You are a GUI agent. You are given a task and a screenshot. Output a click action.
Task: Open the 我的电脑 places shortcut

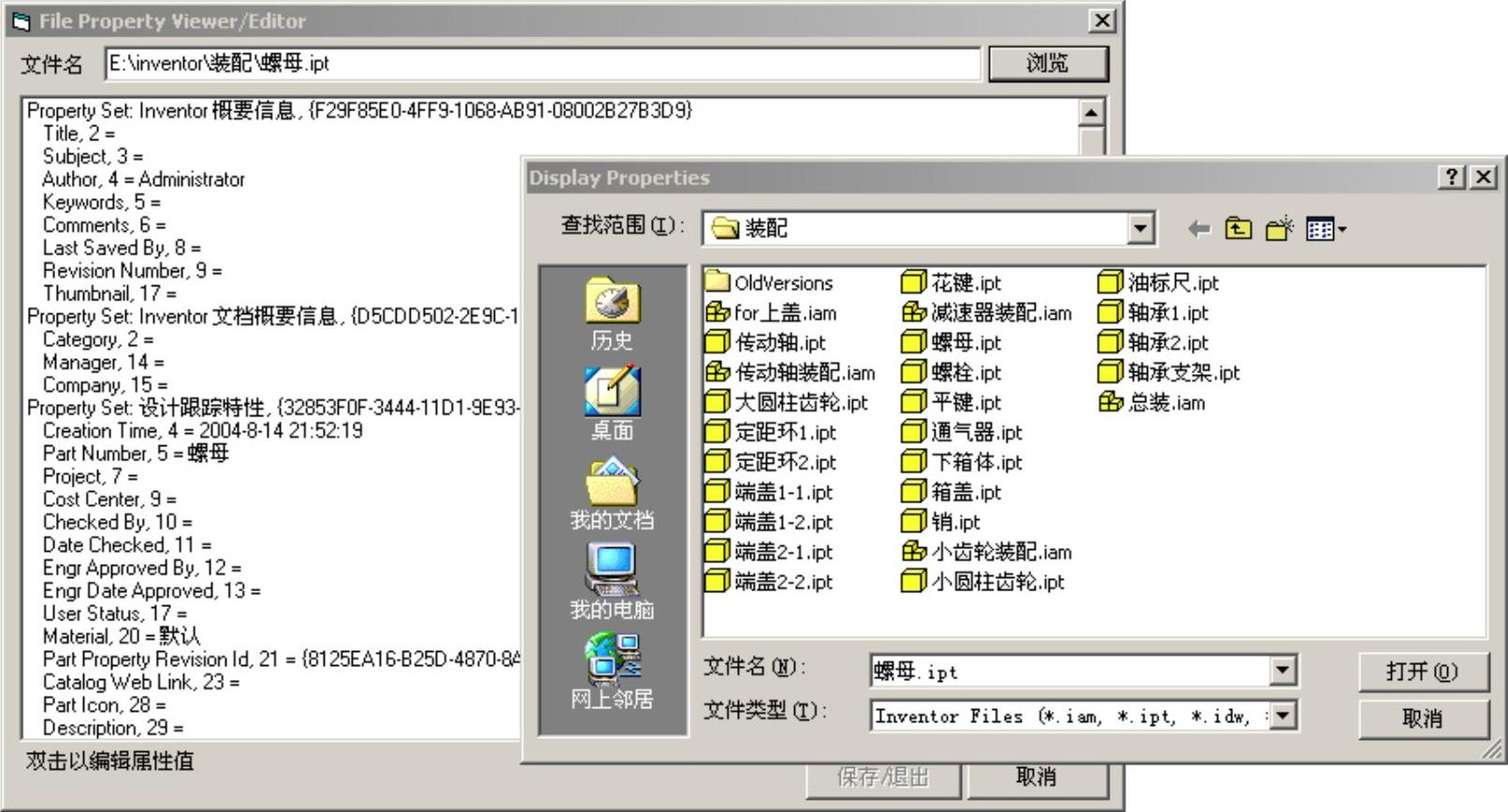pos(612,582)
